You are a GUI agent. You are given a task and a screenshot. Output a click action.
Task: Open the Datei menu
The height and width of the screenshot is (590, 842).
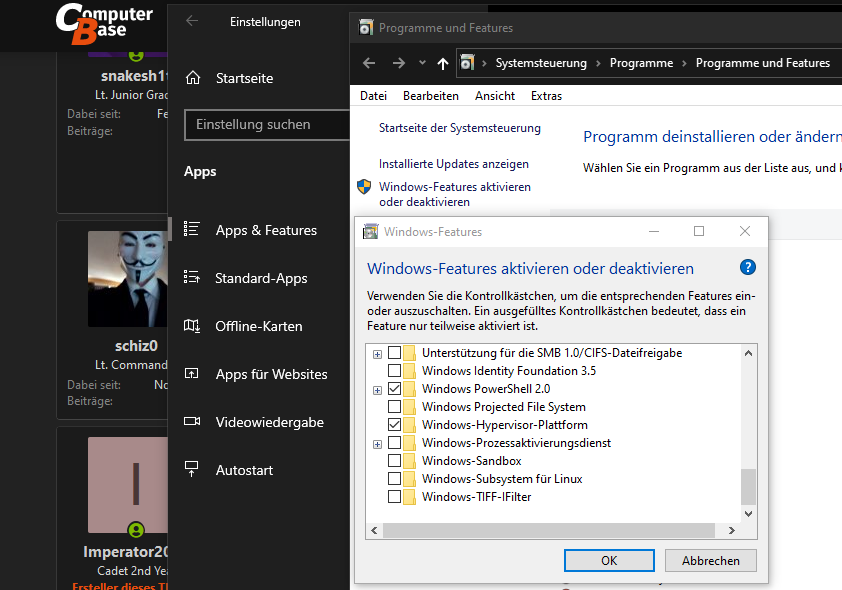click(373, 96)
